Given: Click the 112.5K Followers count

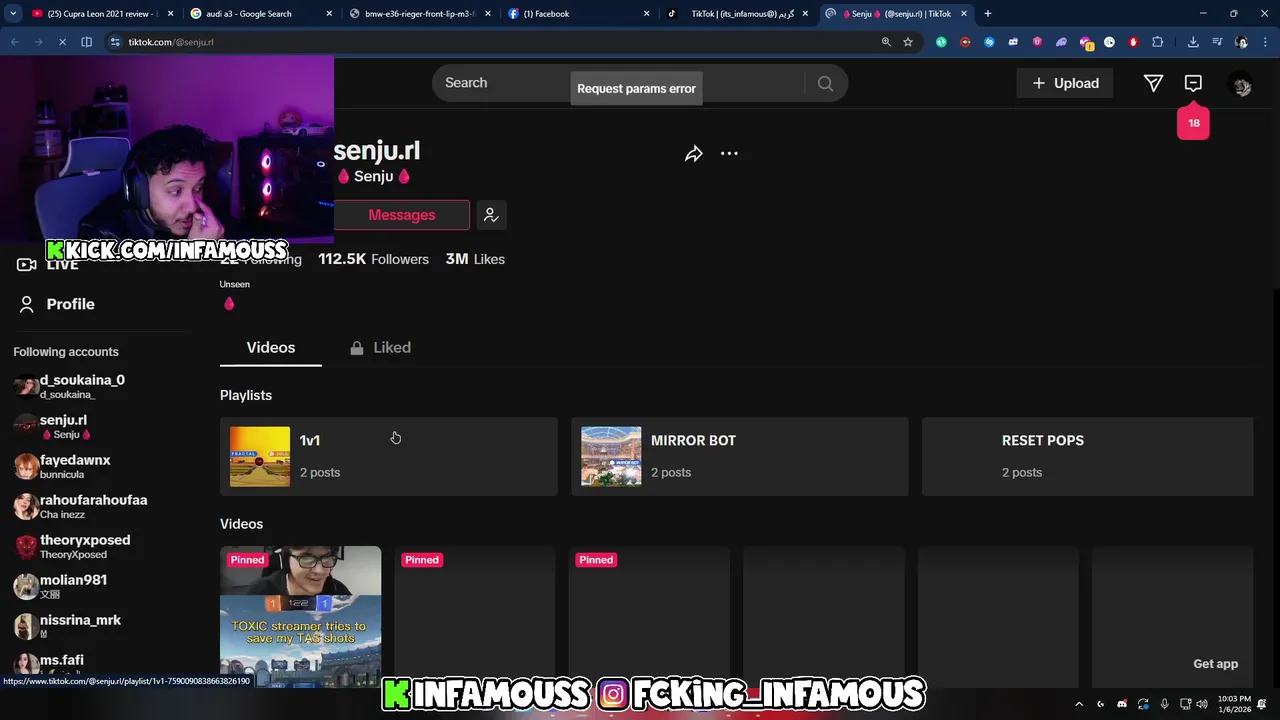Looking at the screenshot, I should click(373, 259).
